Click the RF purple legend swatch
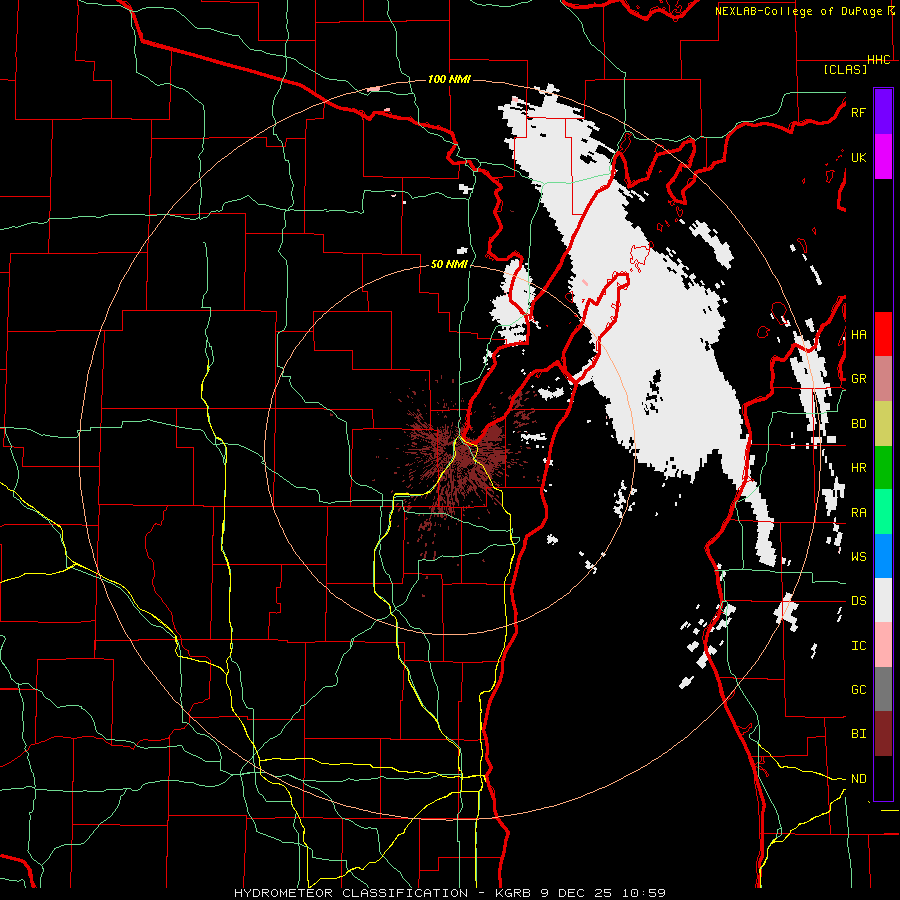The height and width of the screenshot is (900, 900). [883, 112]
